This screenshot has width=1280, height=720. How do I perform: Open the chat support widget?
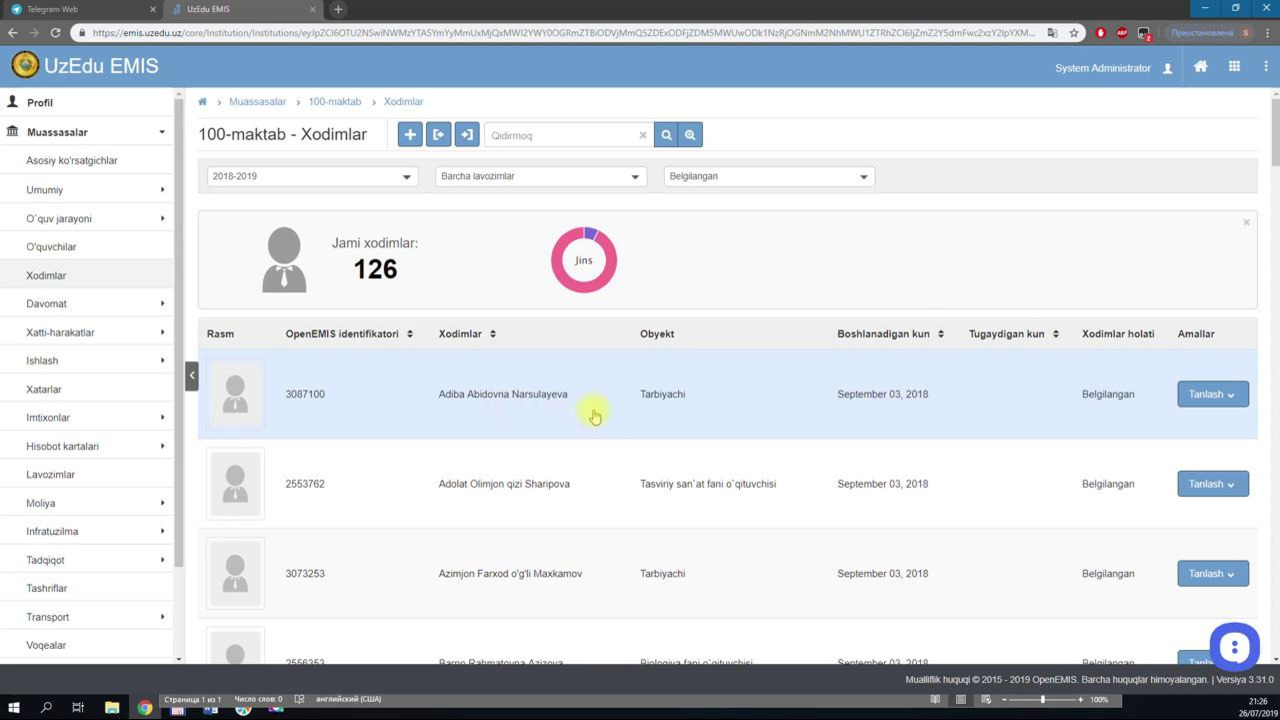[1234, 647]
